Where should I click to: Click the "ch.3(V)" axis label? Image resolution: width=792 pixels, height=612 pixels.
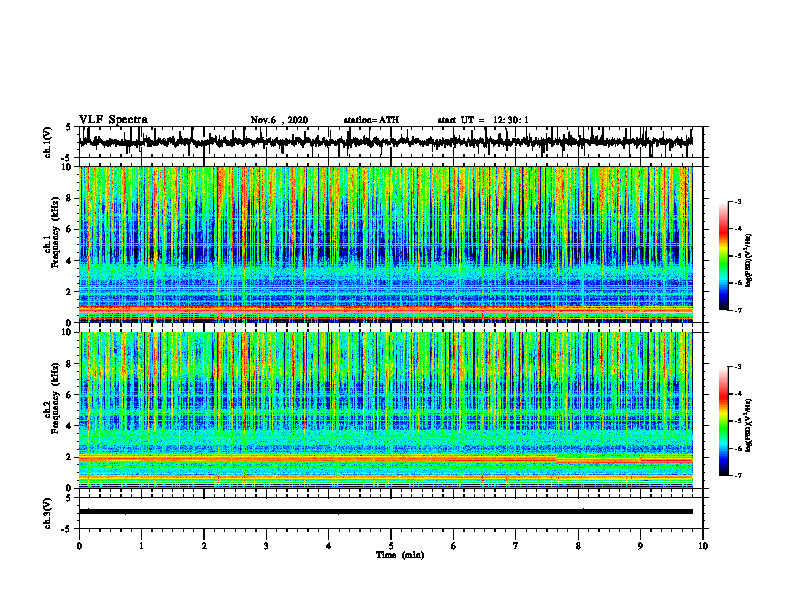pyautogui.click(x=47, y=513)
